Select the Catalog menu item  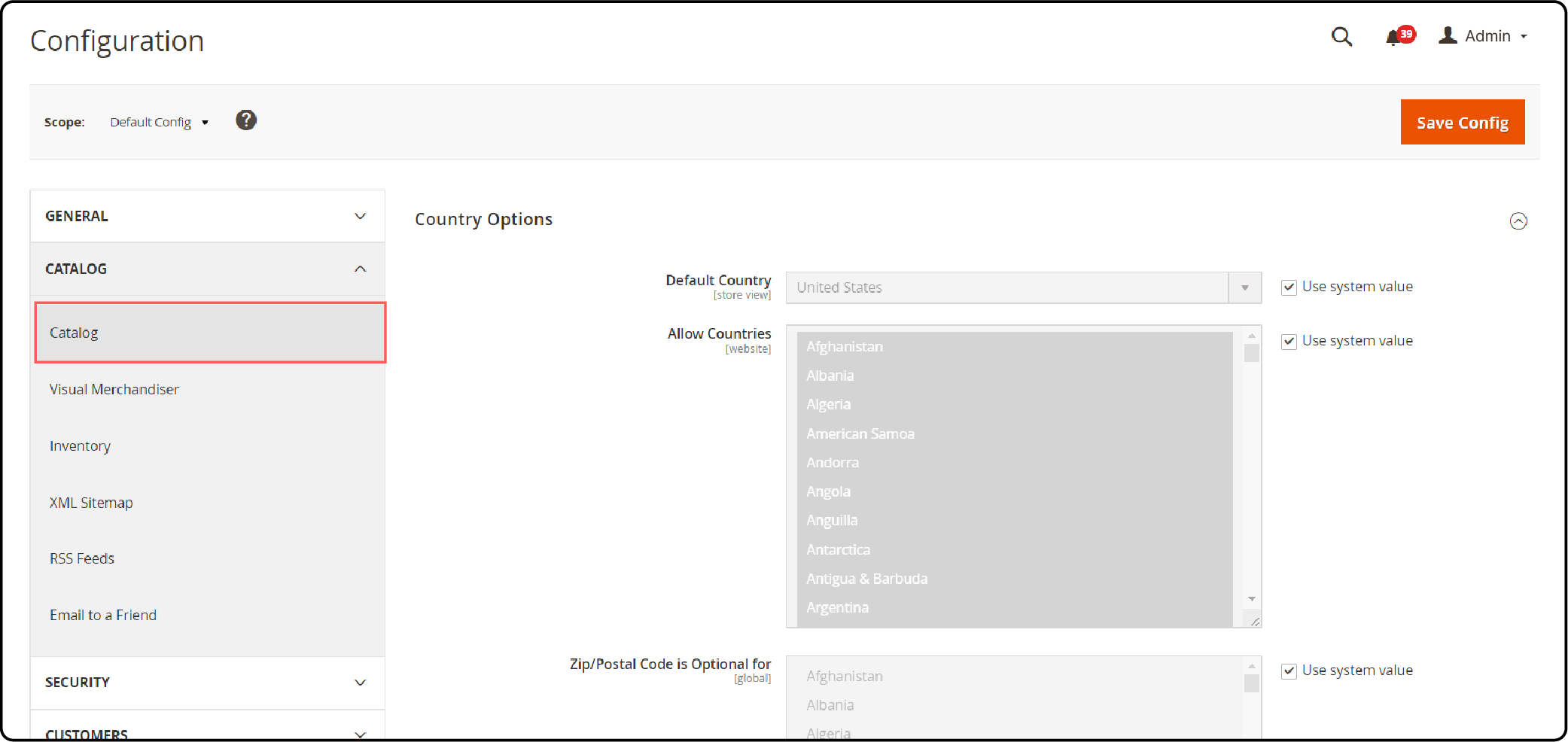[x=210, y=333]
